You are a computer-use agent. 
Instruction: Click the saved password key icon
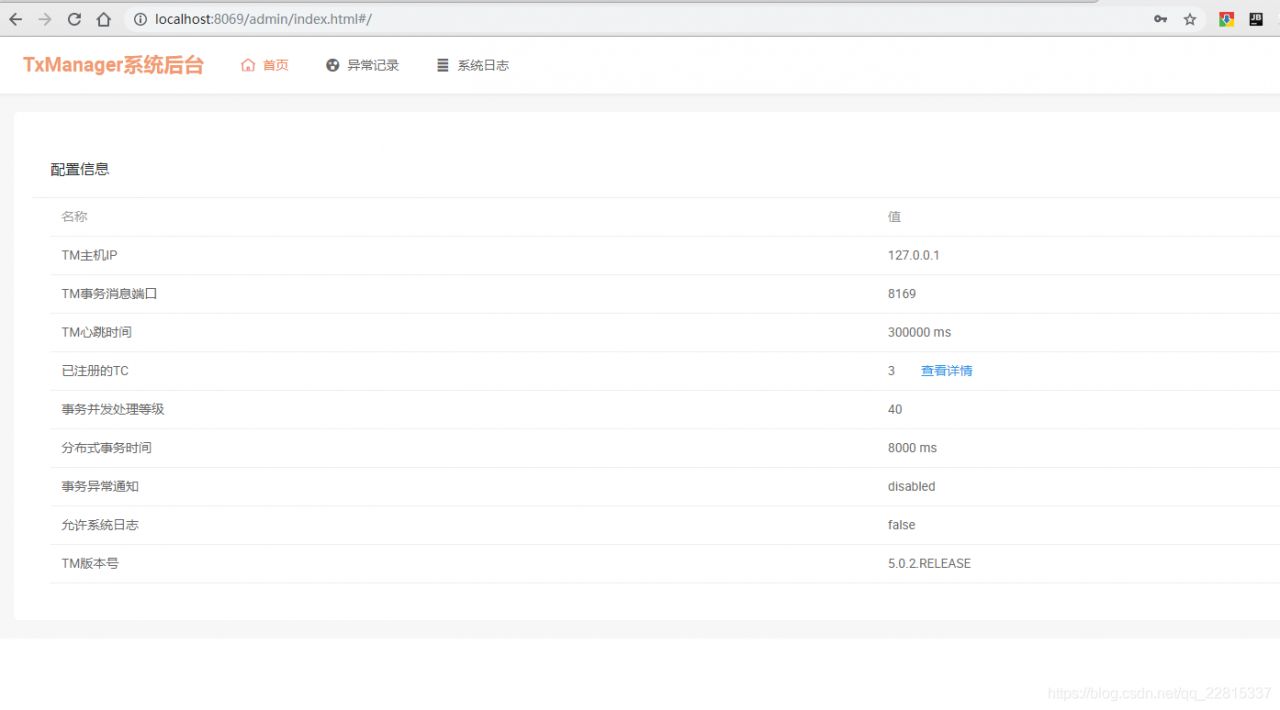[x=1160, y=19]
